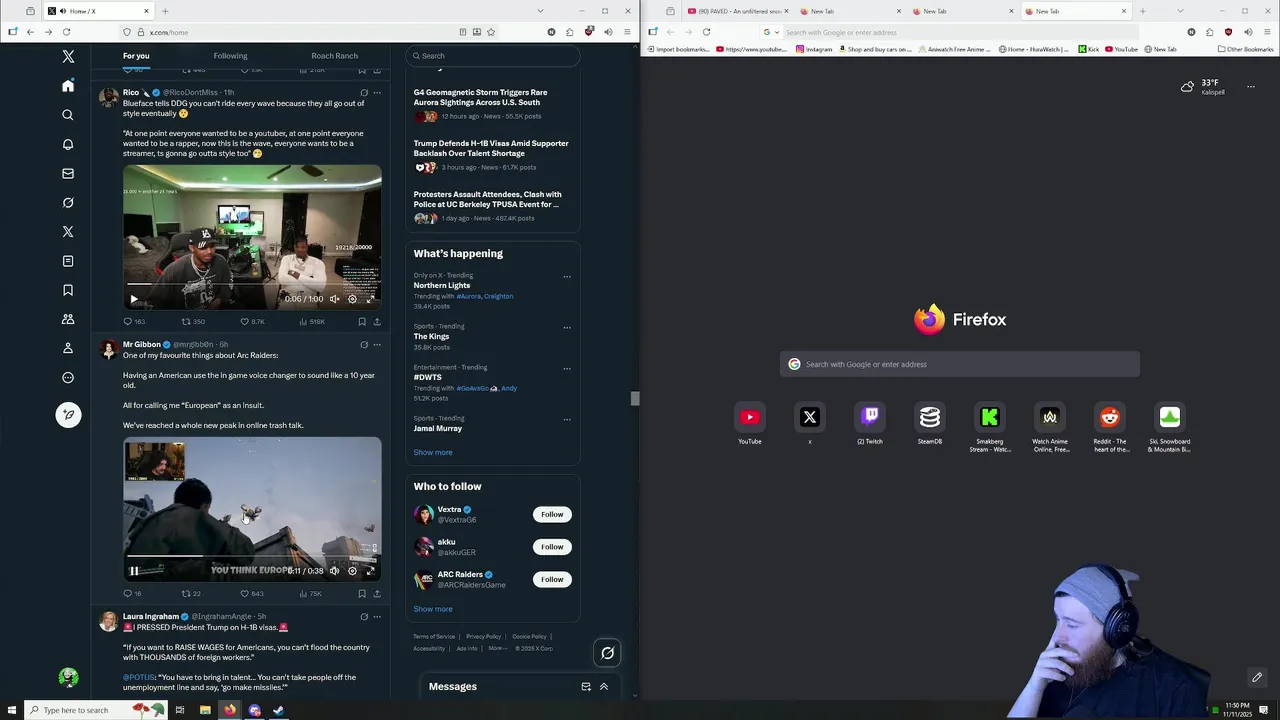Bookmark Rico's post
1280x720 pixels.
pos(362,321)
